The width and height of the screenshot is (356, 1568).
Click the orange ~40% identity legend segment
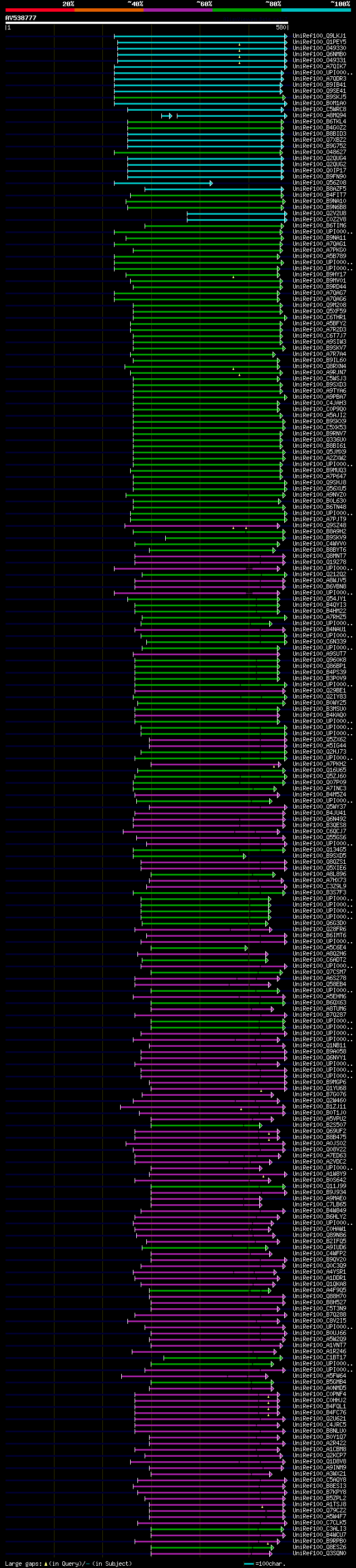[x=109, y=10]
